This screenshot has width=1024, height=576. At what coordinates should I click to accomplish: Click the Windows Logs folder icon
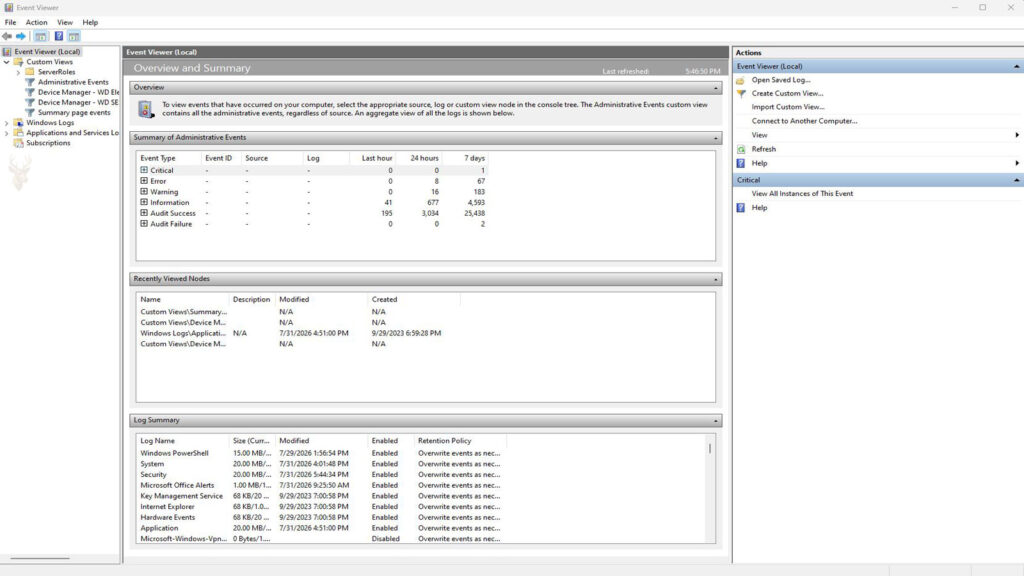click(x=18, y=123)
